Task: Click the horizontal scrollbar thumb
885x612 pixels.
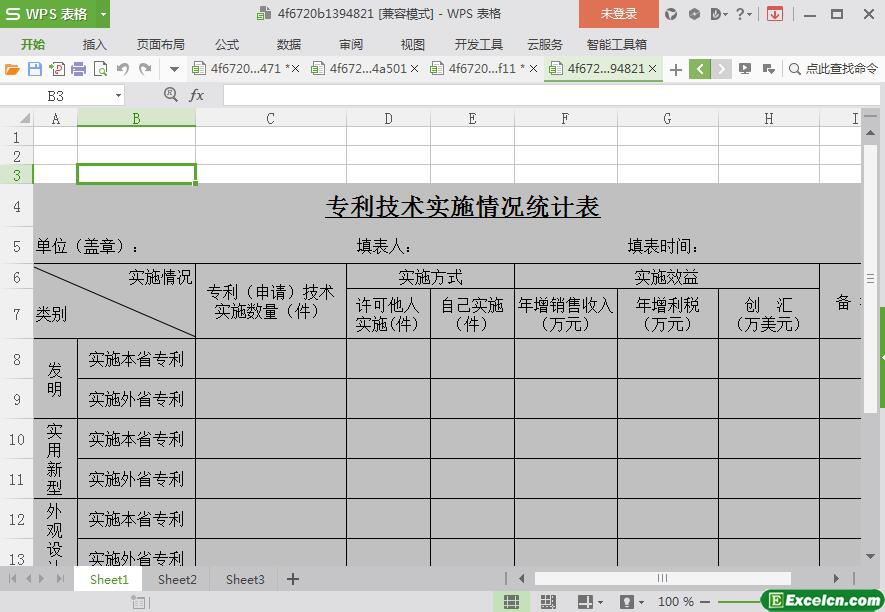Action: click(662, 578)
